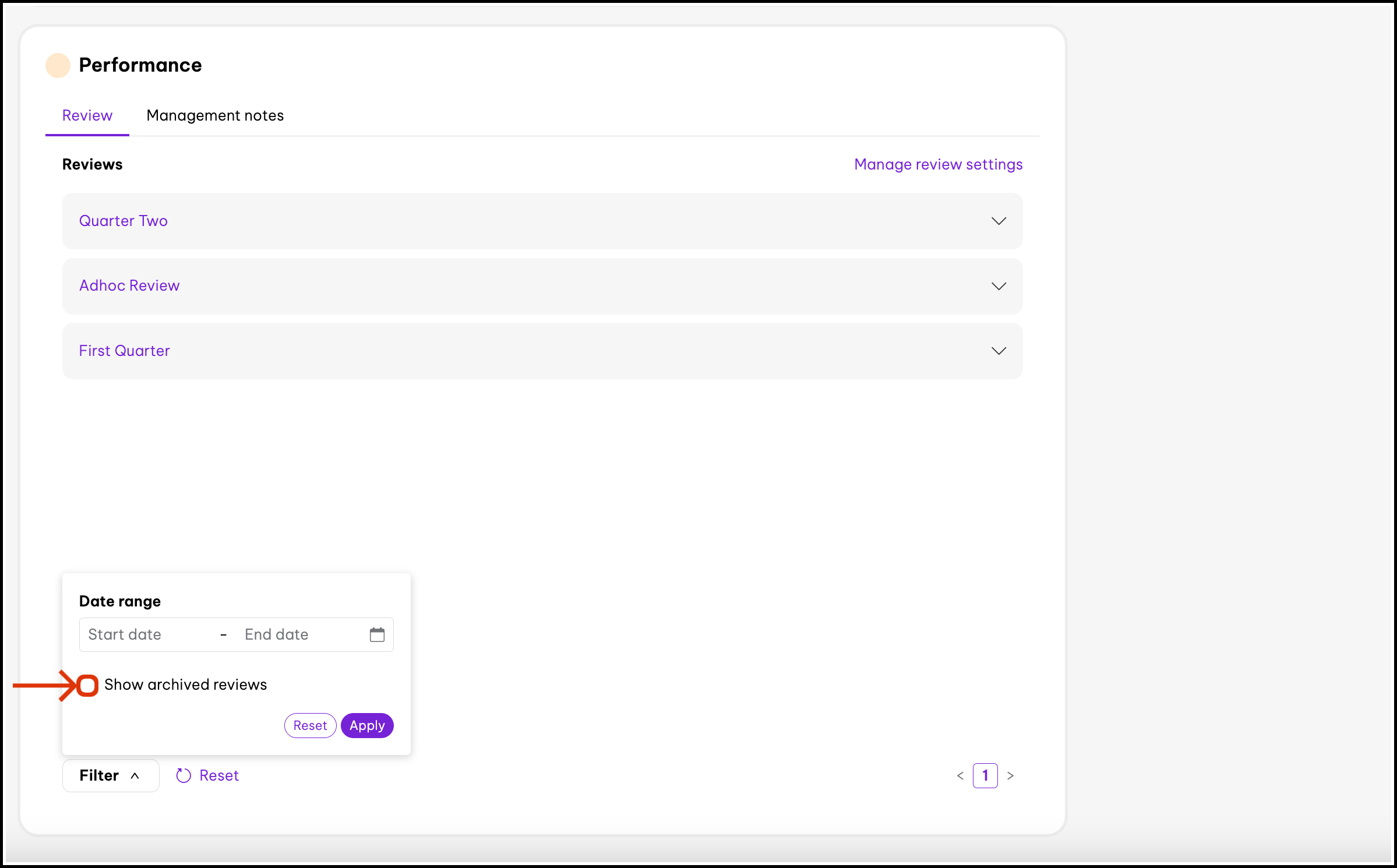This screenshot has height=868, width=1397.
Task: Collapse the Filter dropdown
Action: point(111,775)
